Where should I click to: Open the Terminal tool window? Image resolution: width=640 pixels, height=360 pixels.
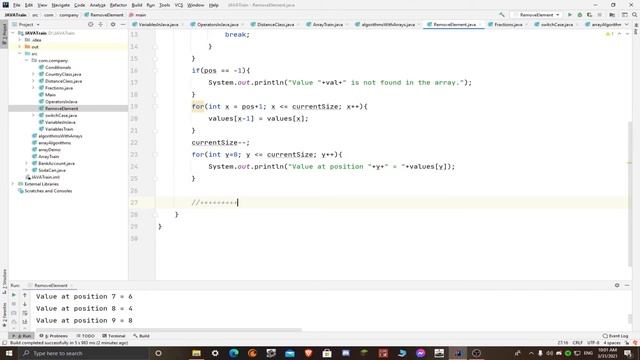114,336
